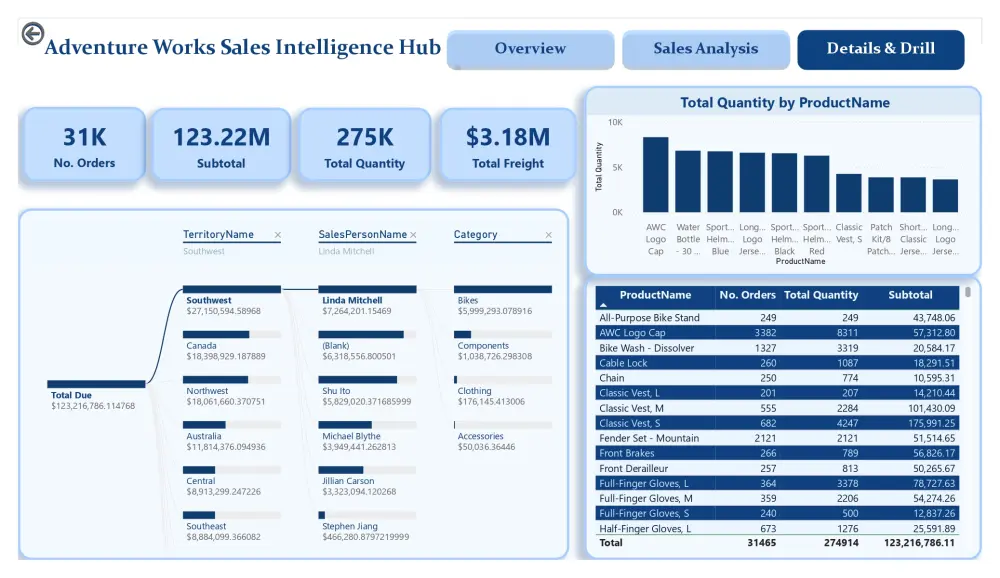
Task: Click the Total row value 123,216,786.11
Action: (919, 543)
